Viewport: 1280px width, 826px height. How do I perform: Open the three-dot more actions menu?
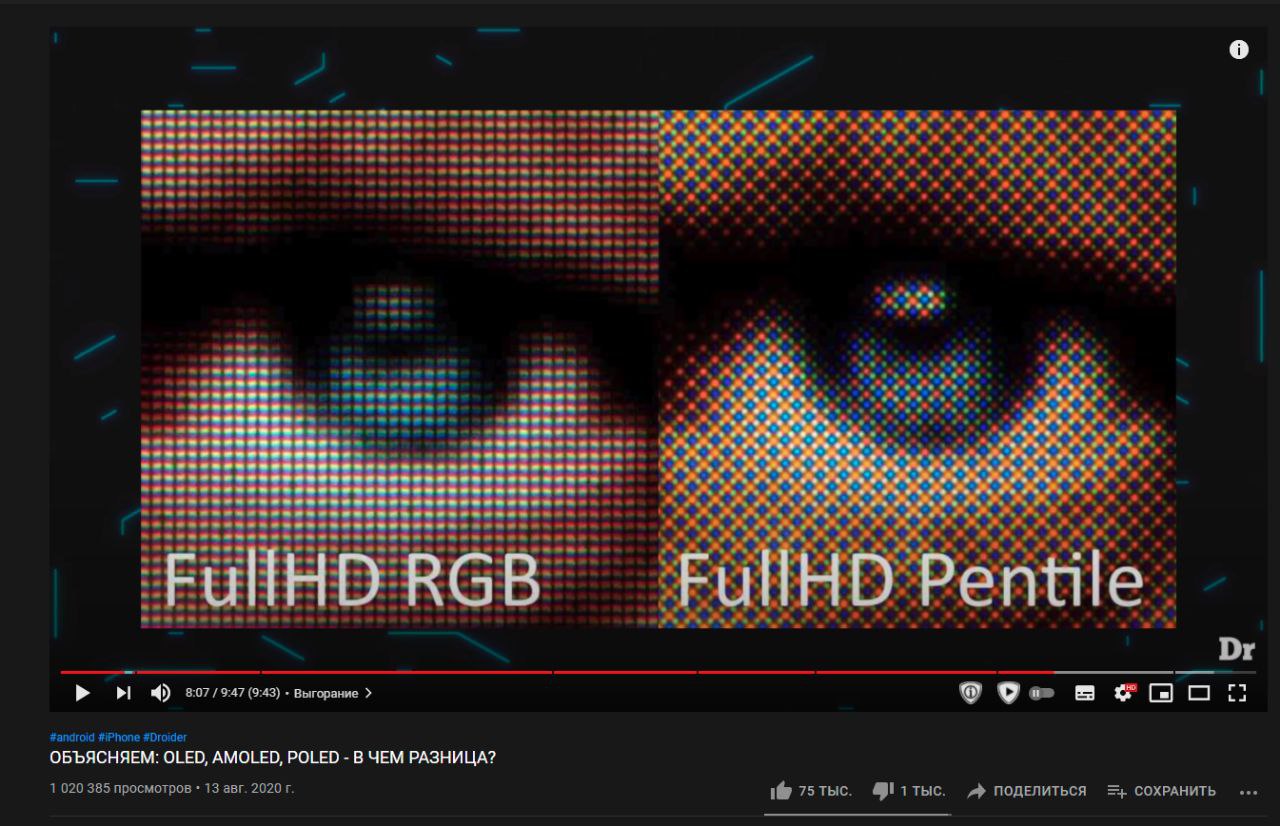tap(1248, 792)
